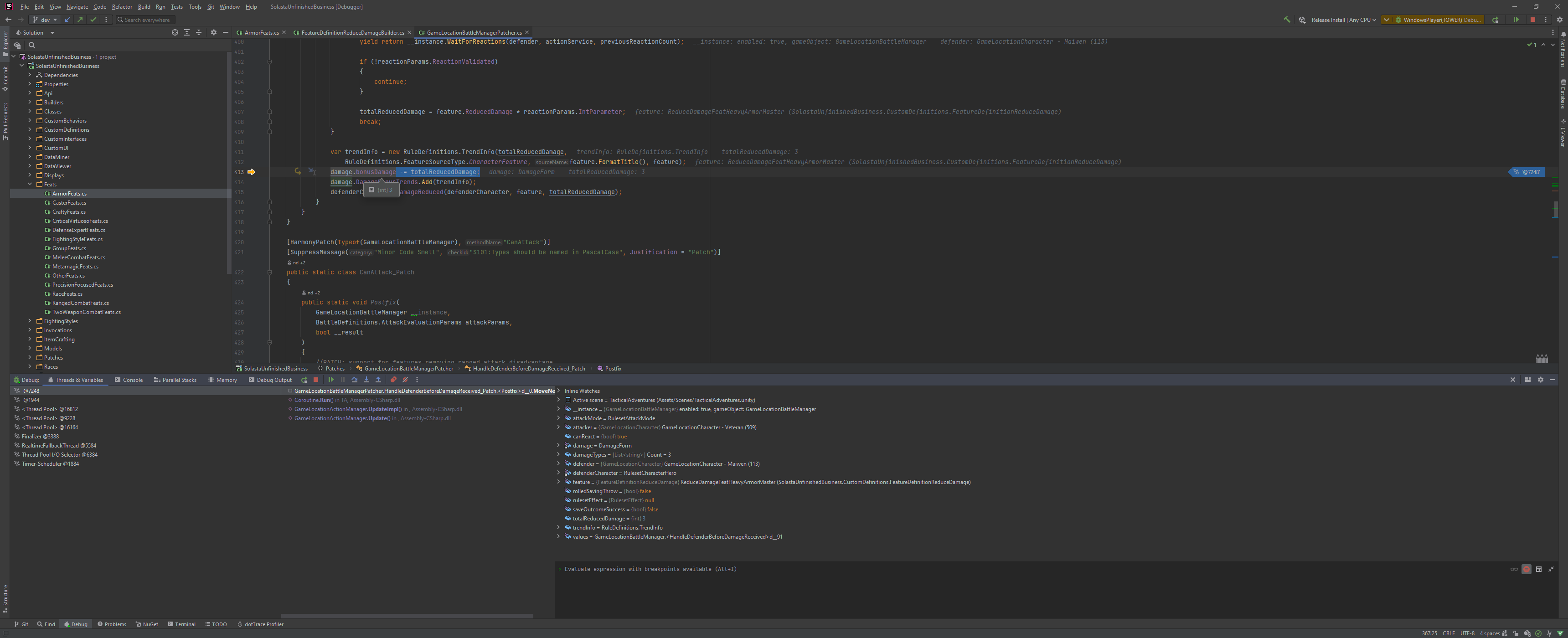Open the Git tool window button
The height and width of the screenshot is (638, 1568).
[x=21, y=624]
